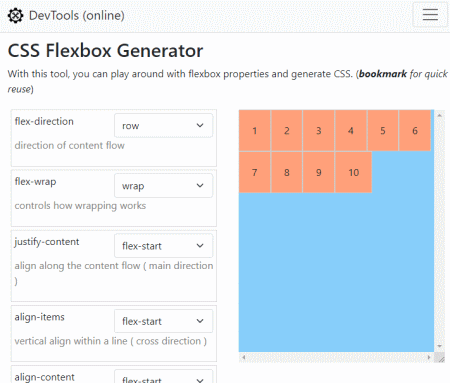Open the hamburger navigation menu
Screen dimensions: 450x383
[x=430, y=15]
